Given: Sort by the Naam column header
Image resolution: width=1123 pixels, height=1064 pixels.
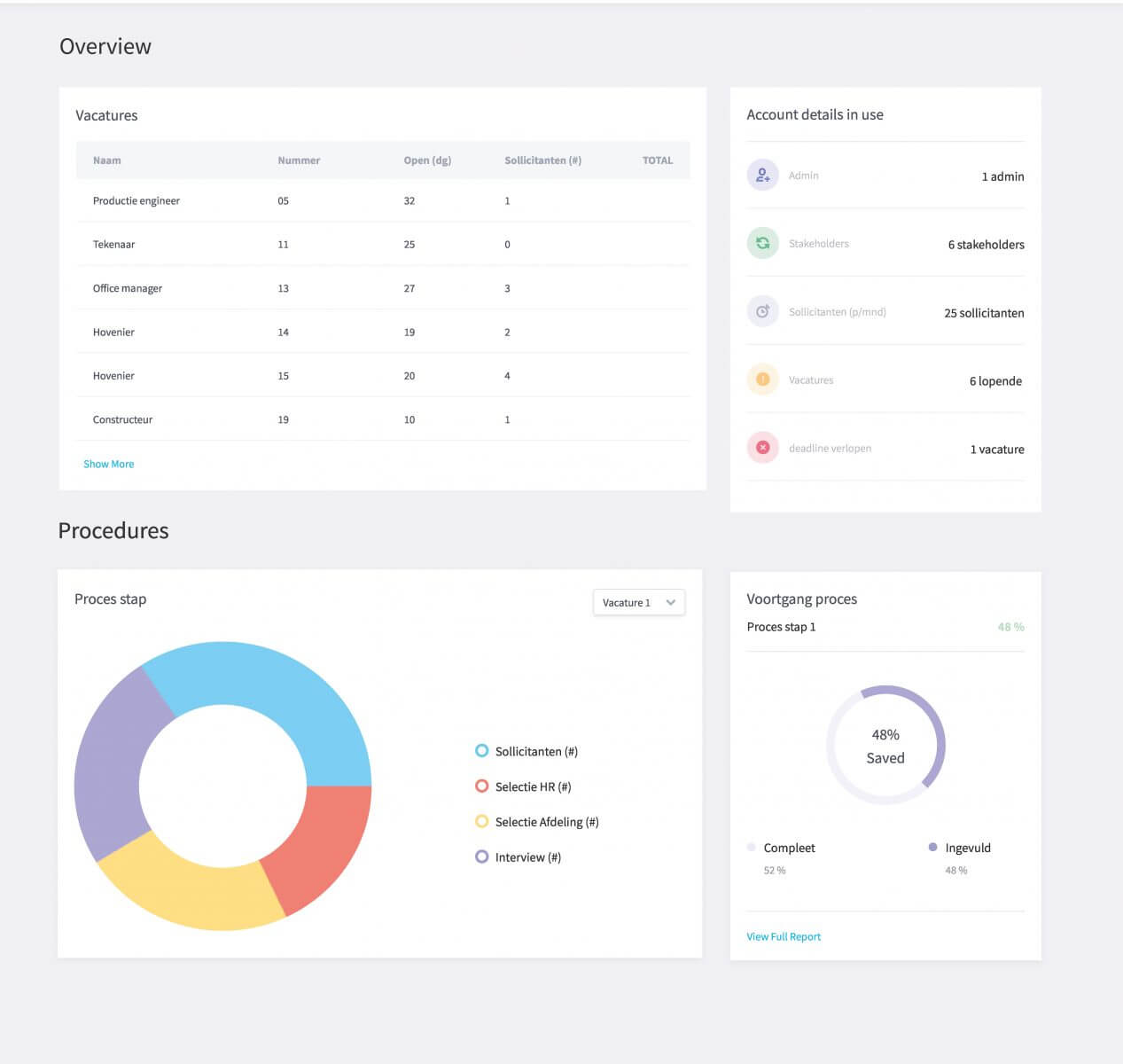Looking at the screenshot, I should (107, 160).
